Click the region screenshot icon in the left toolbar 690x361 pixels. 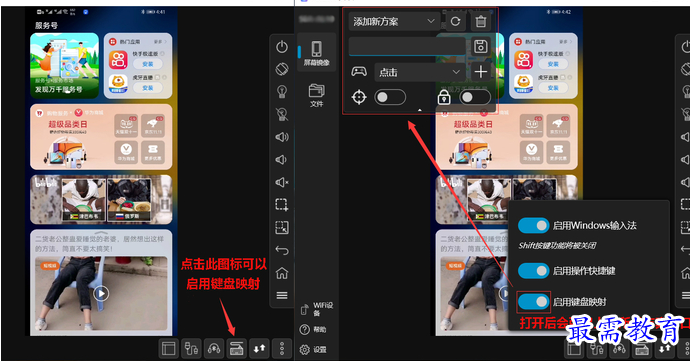(282, 205)
